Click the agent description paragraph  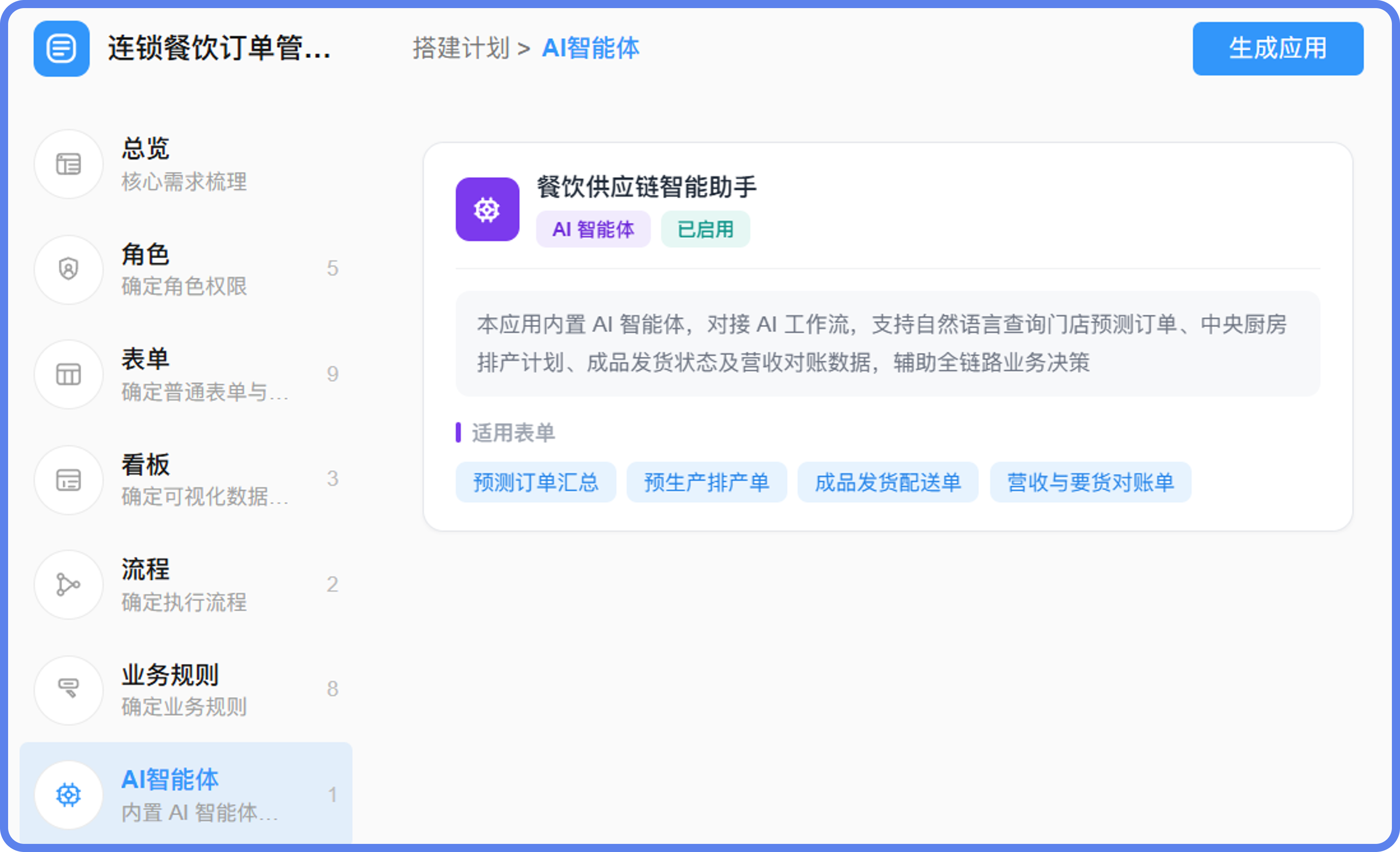point(887,344)
